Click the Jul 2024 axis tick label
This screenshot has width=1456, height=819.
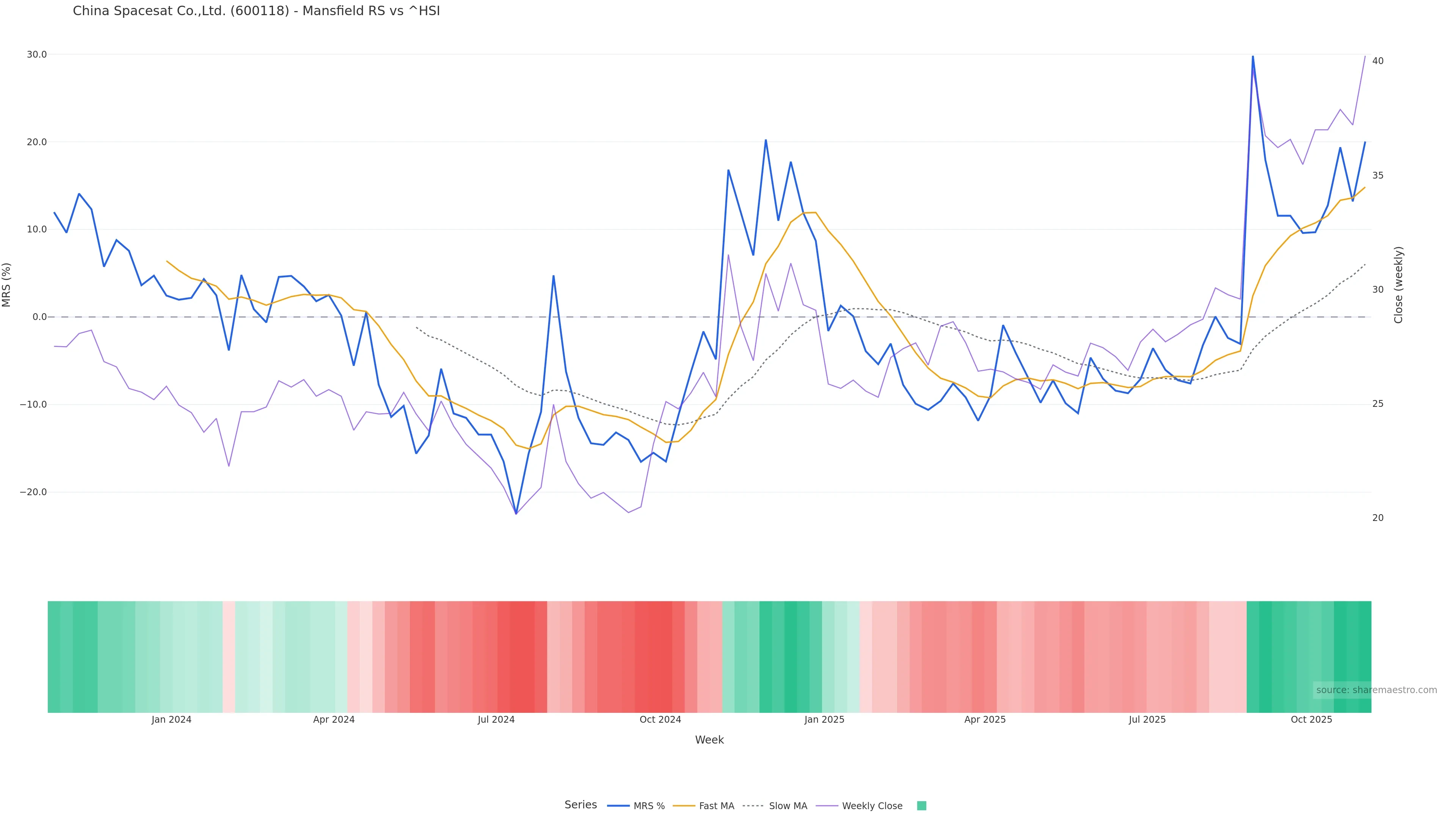[x=496, y=720]
